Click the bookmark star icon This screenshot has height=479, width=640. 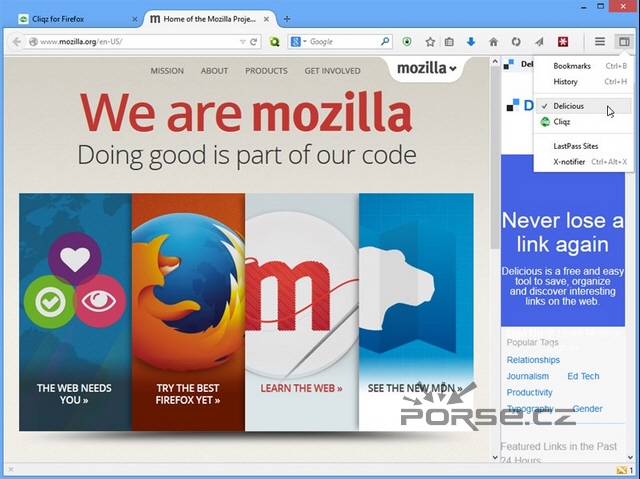[x=430, y=42]
